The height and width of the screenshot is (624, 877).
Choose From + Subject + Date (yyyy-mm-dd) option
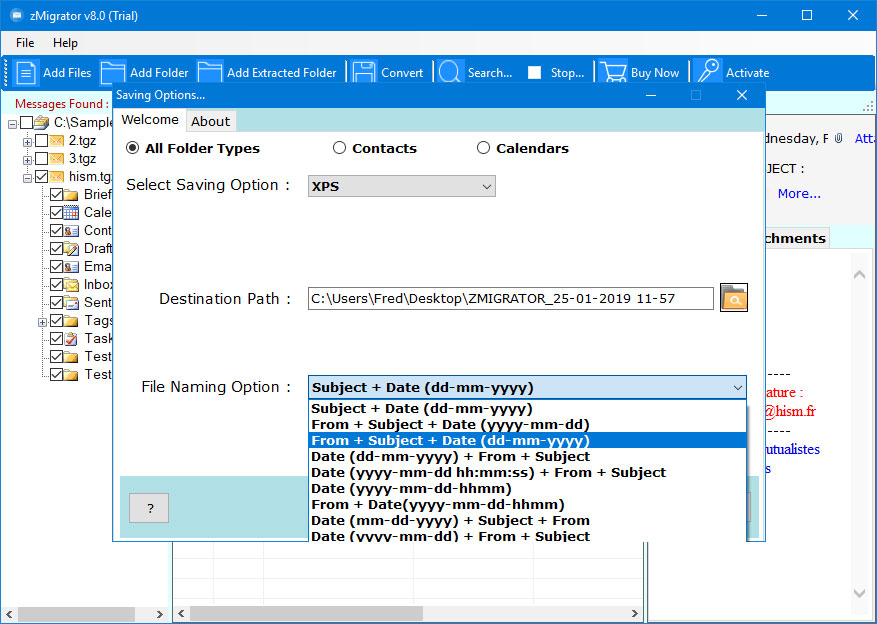tap(527, 424)
